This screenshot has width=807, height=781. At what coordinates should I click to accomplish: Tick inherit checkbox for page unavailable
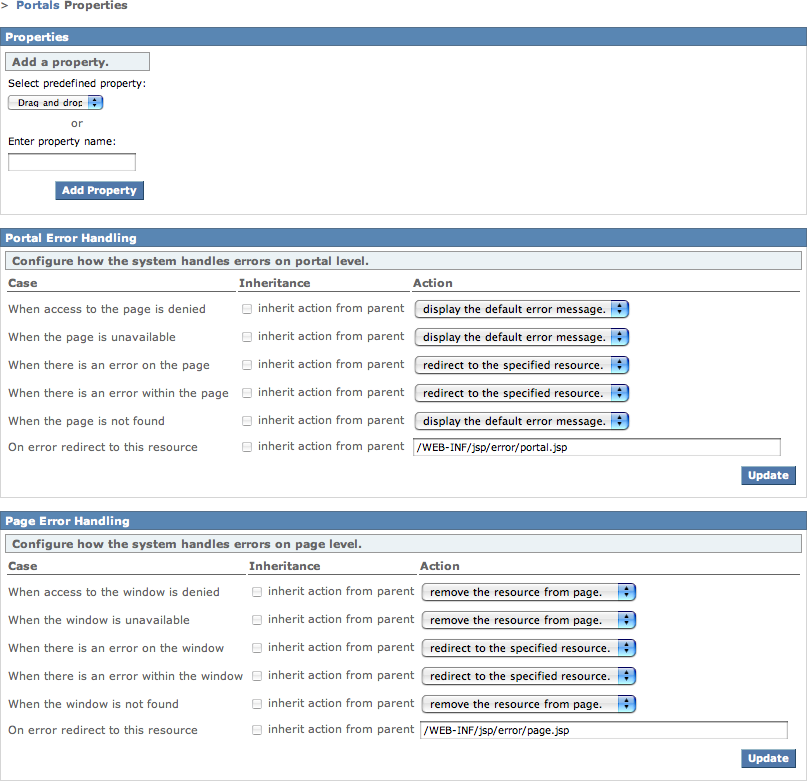[x=247, y=337]
